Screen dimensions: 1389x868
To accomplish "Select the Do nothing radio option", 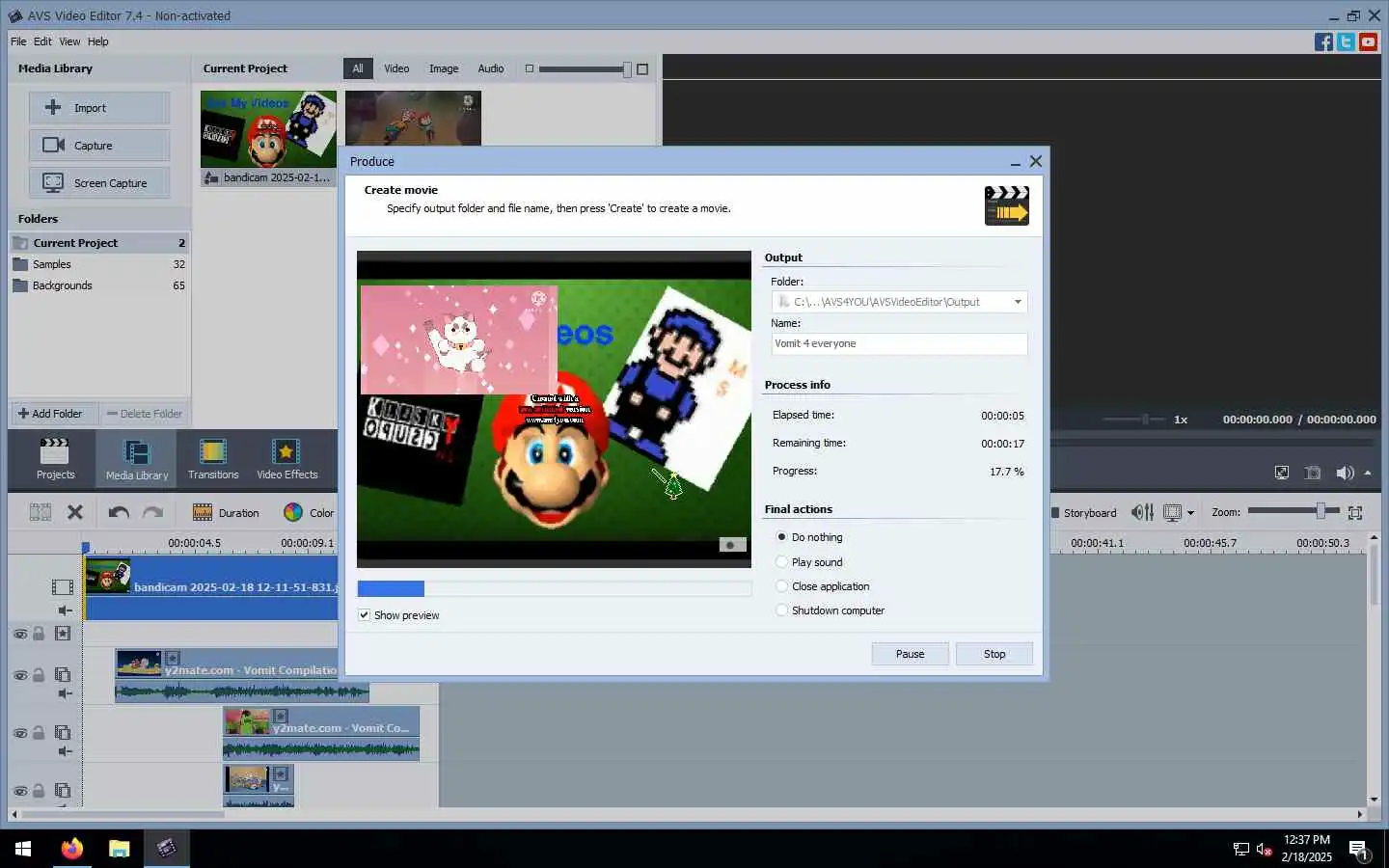I will click(x=781, y=537).
